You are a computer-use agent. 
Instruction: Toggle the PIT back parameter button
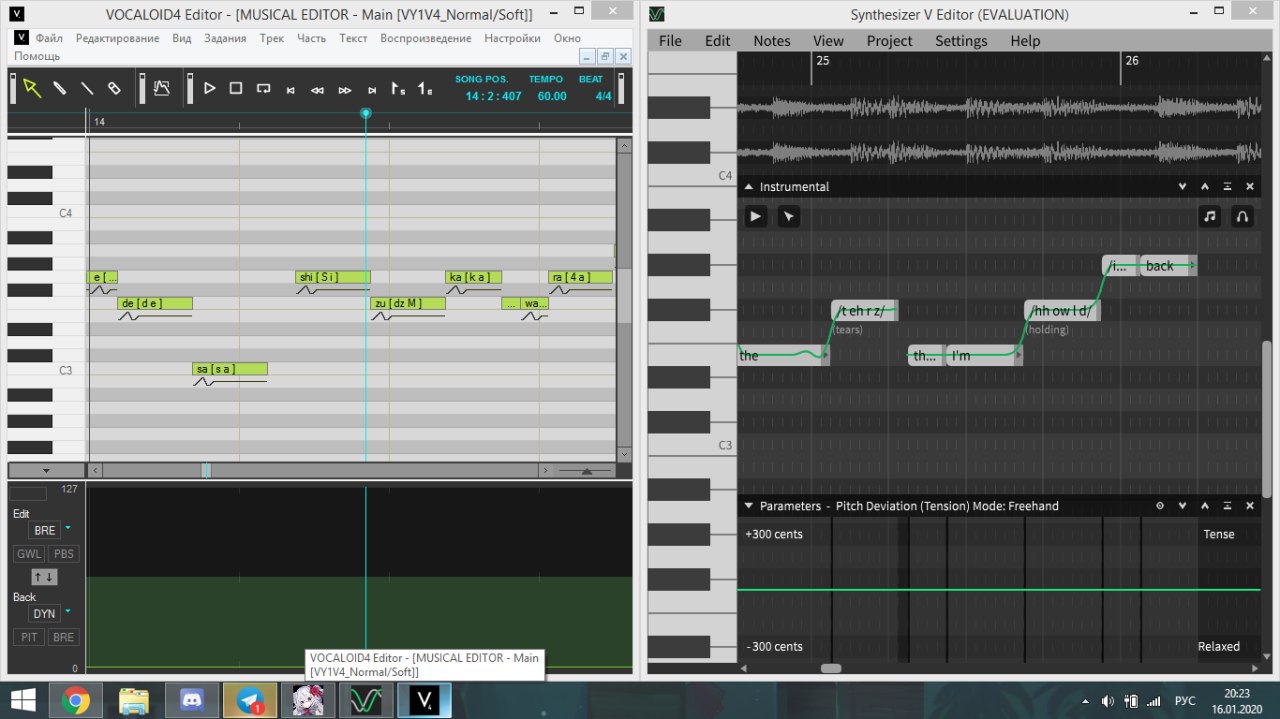click(29, 637)
